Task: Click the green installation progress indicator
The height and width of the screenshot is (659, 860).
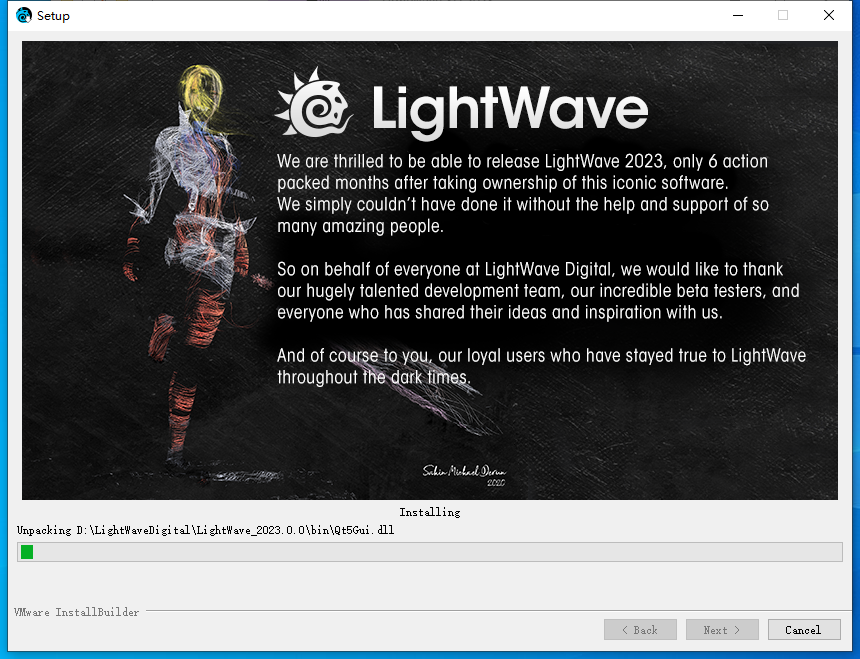Action: click(x=28, y=551)
